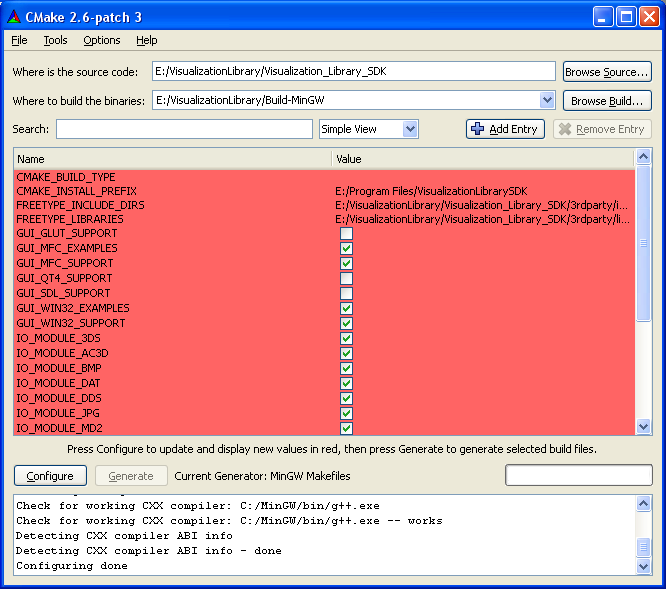Open the Options menu
Viewport: 666px width, 589px height.
pos(101,40)
